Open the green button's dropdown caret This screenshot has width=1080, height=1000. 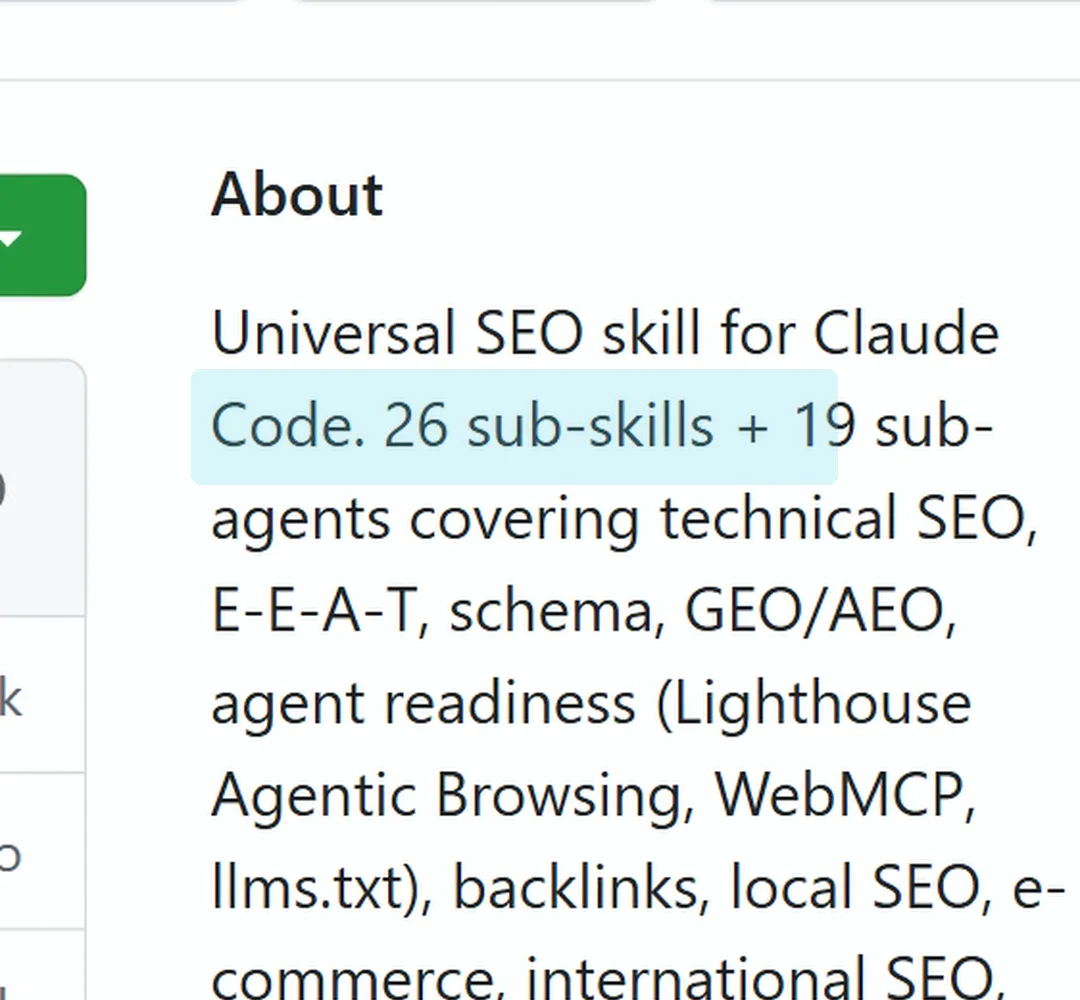(x=11, y=239)
